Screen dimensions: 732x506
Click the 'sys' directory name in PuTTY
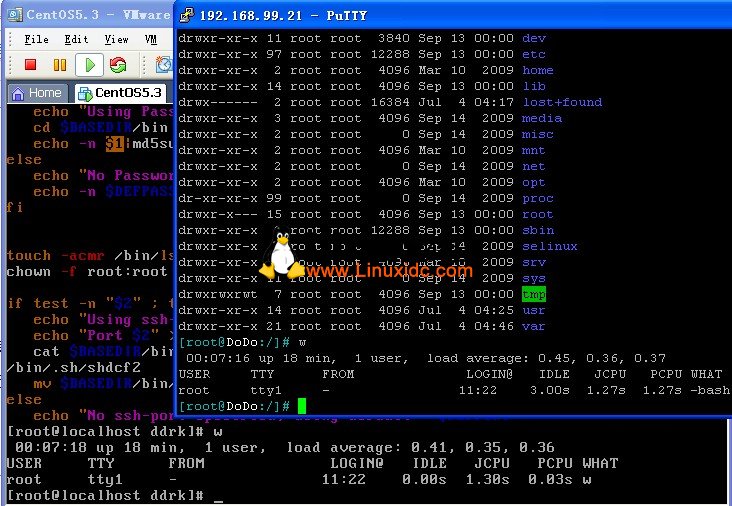pos(534,278)
